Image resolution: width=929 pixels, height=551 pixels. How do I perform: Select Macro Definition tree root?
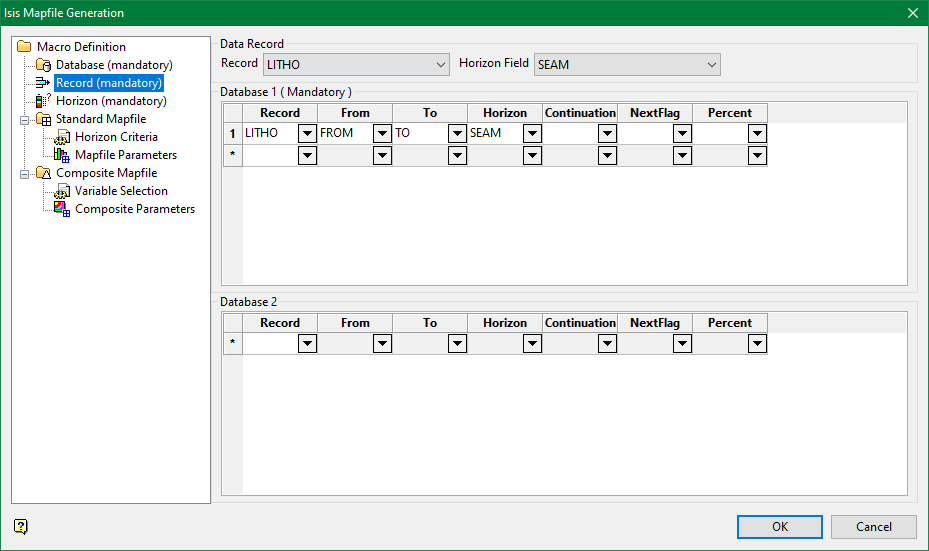pyautogui.click(x=81, y=47)
